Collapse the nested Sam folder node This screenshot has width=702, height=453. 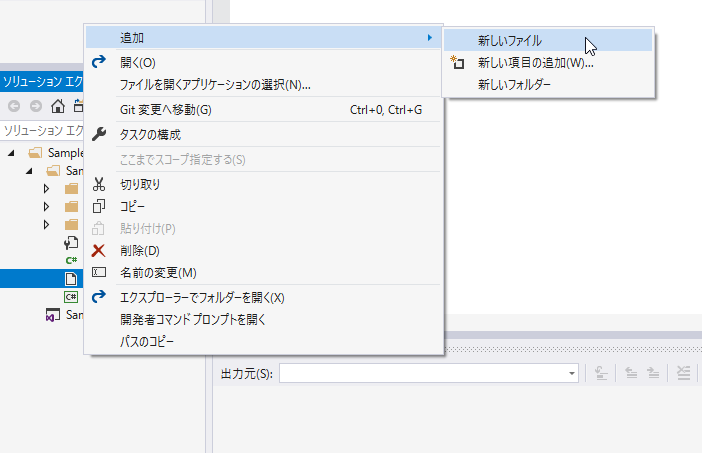tap(29, 171)
